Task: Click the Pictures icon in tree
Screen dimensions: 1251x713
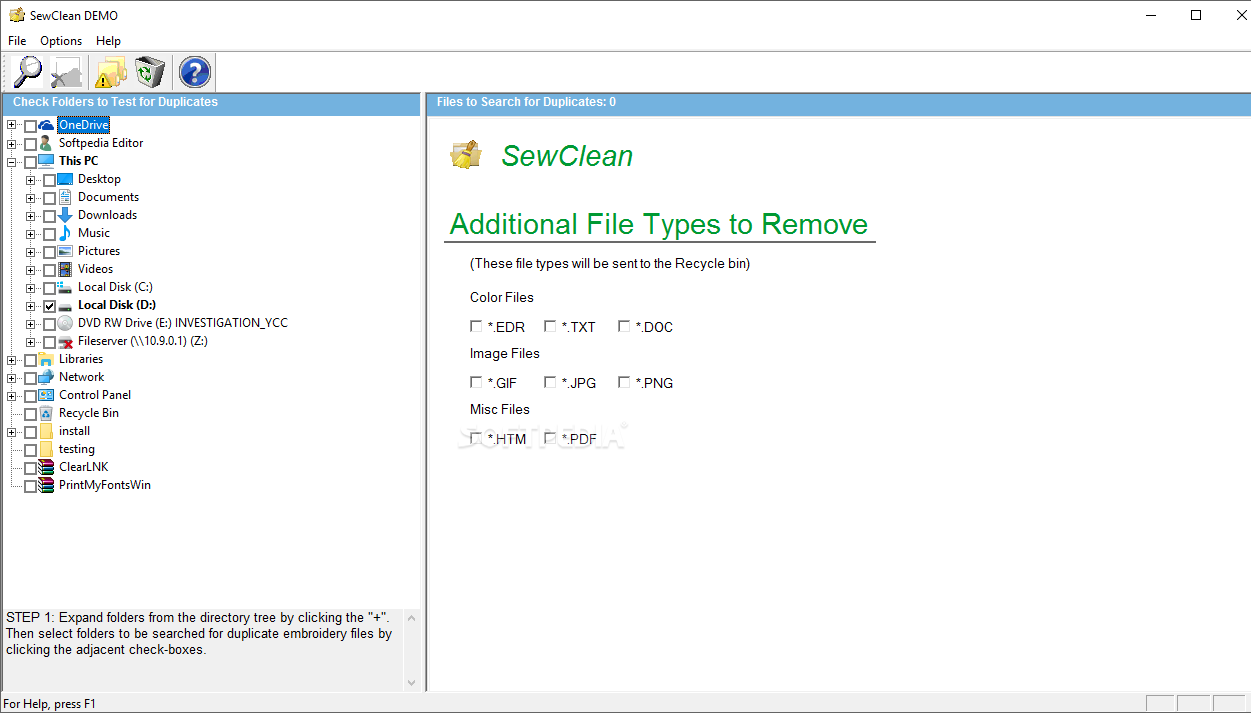Action: [x=65, y=251]
